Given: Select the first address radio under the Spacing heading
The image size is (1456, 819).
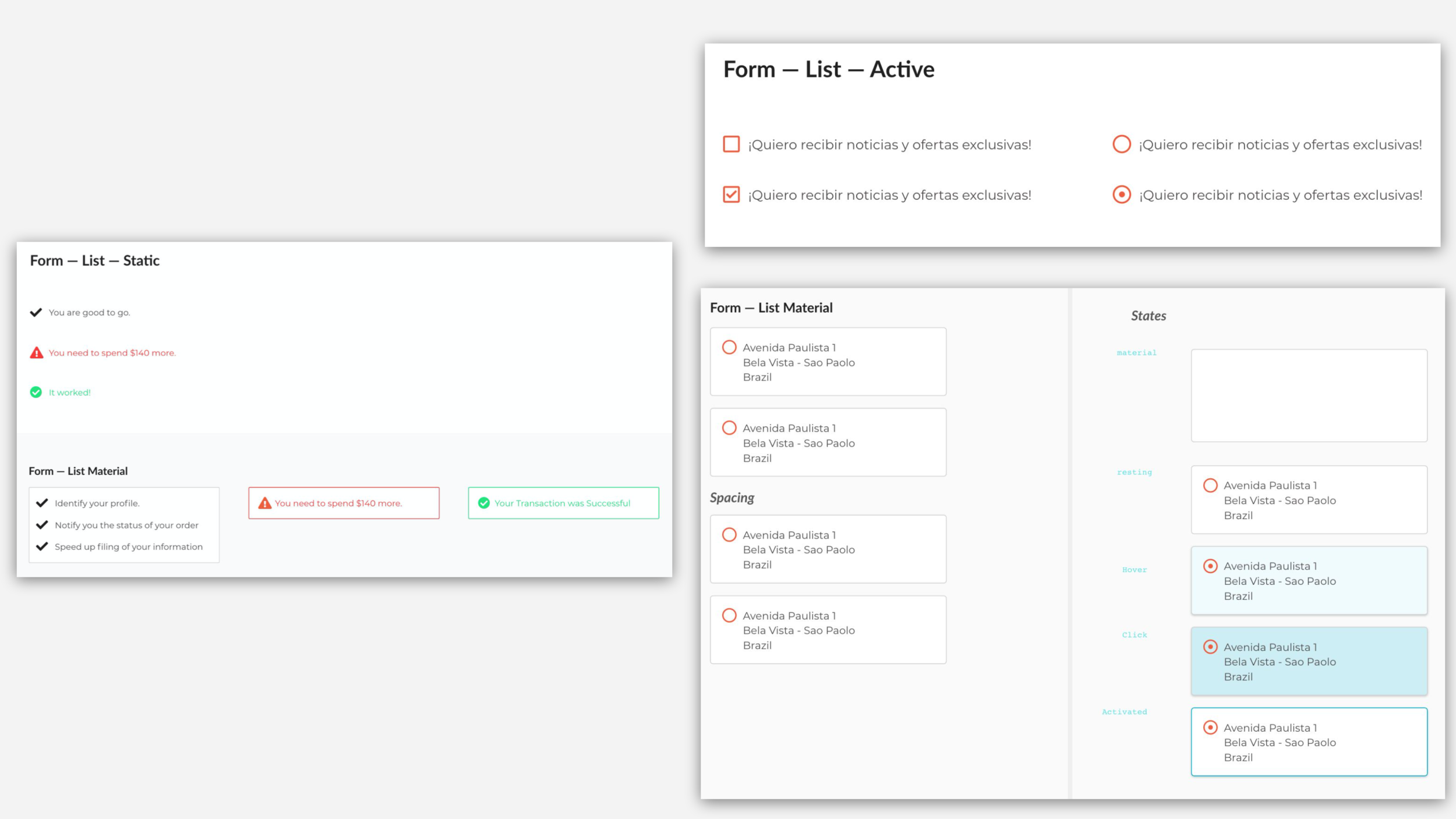Looking at the screenshot, I should click(729, 535).
